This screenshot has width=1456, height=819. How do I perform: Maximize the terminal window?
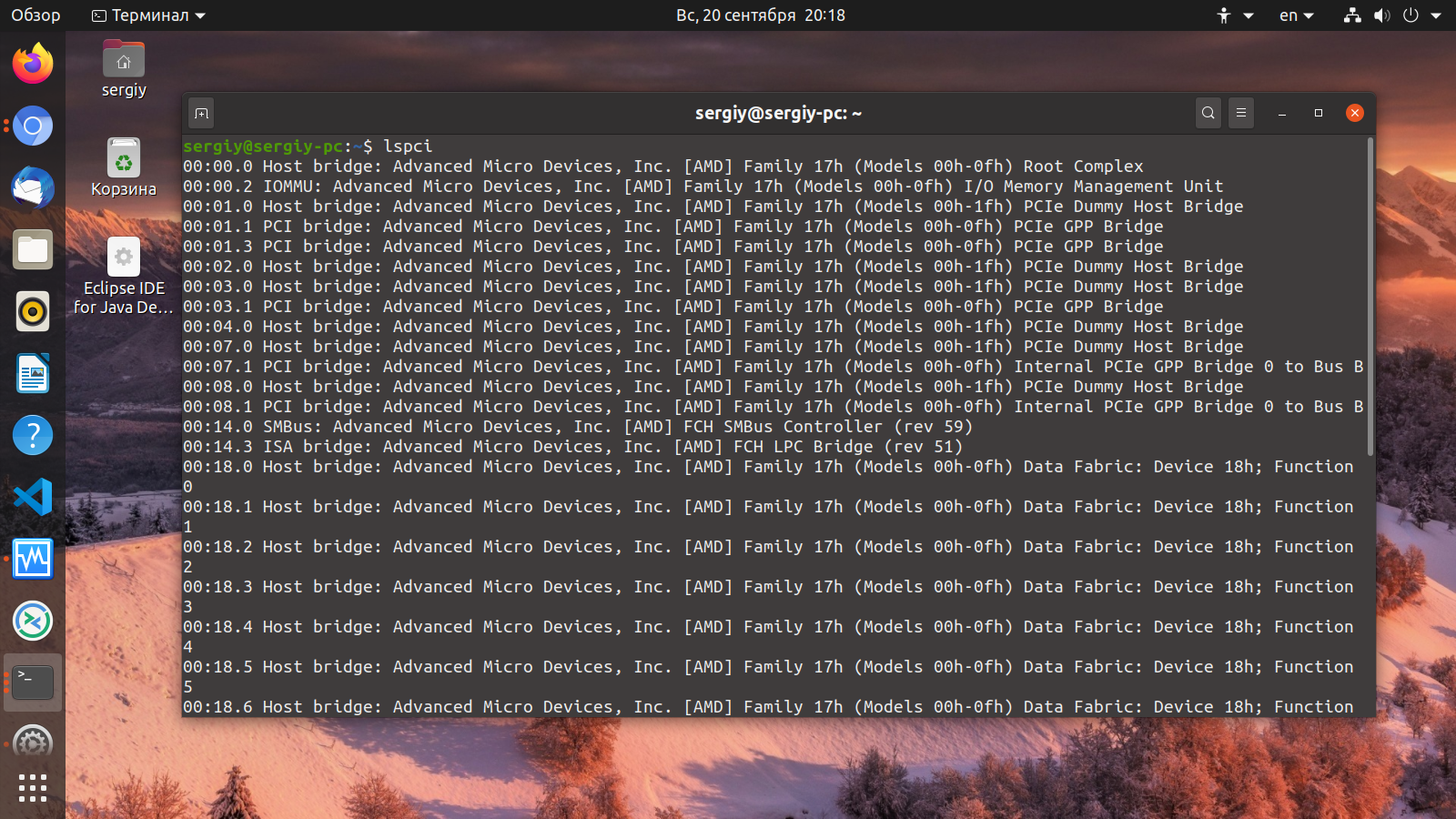(1319, 113)
